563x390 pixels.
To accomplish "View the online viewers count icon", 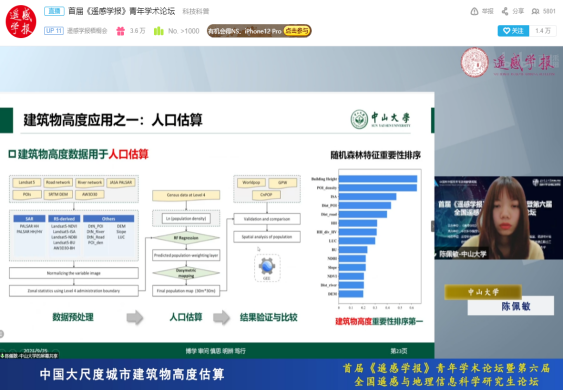I will point(535,11).
